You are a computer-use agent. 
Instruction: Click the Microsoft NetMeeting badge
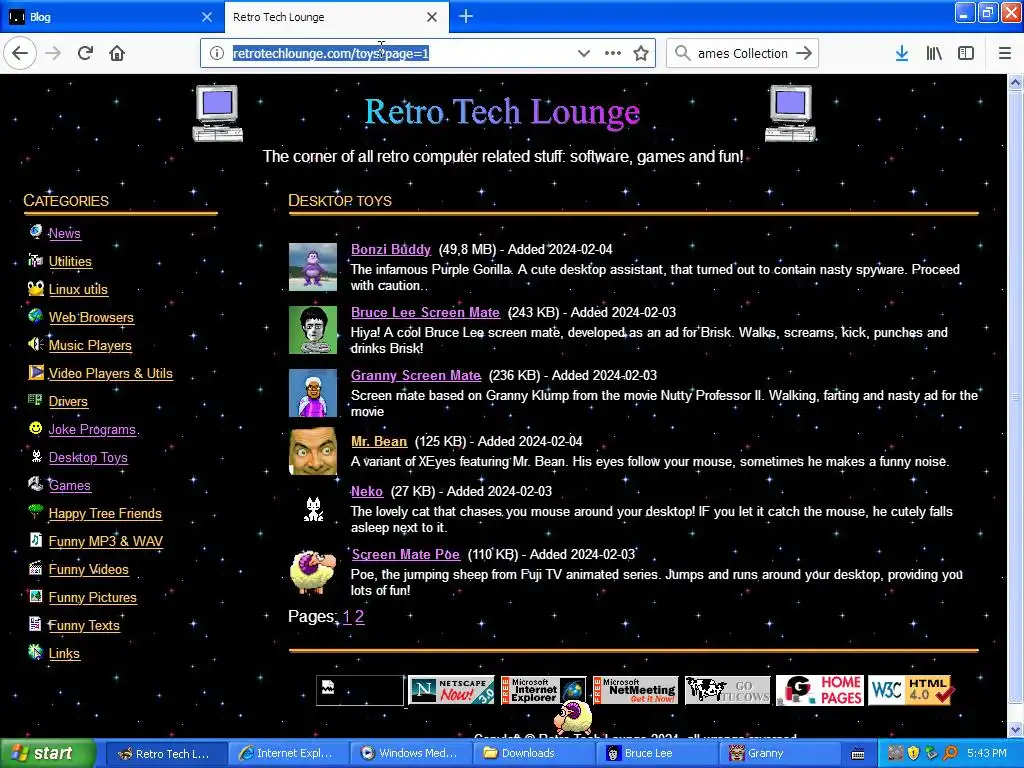tap(635, 690)
